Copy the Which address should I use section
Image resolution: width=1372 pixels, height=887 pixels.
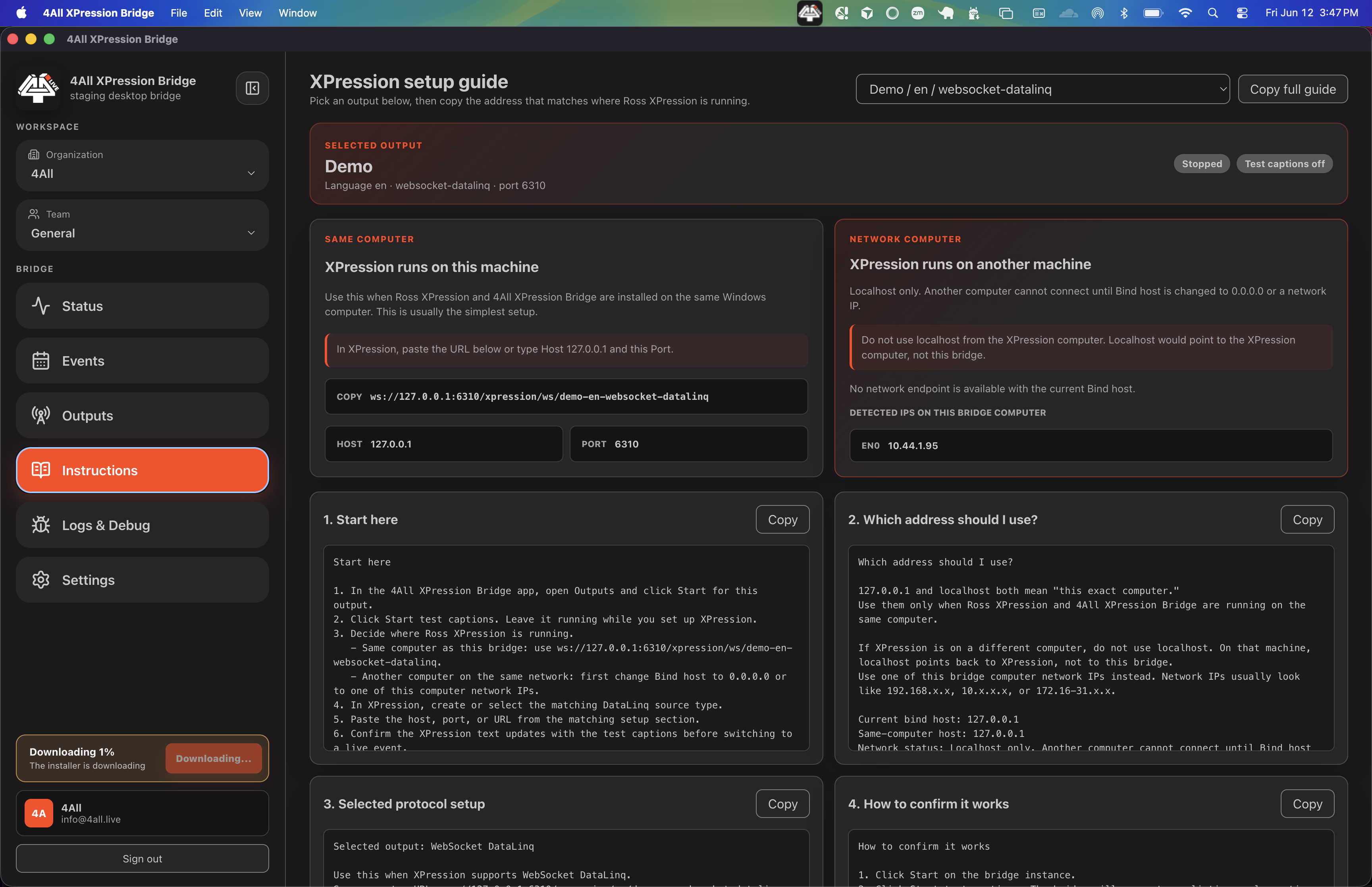pos(1307,519)
